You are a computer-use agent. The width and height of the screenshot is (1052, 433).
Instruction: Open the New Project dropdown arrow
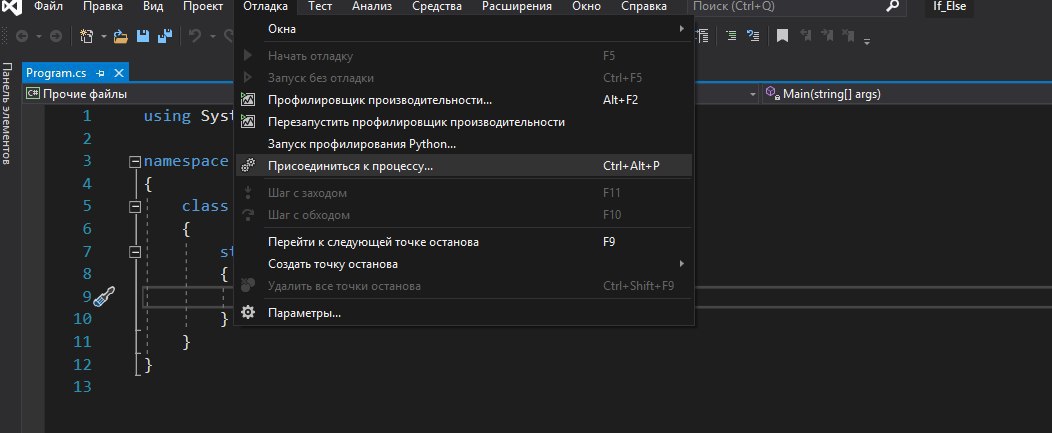click(104, 36)
